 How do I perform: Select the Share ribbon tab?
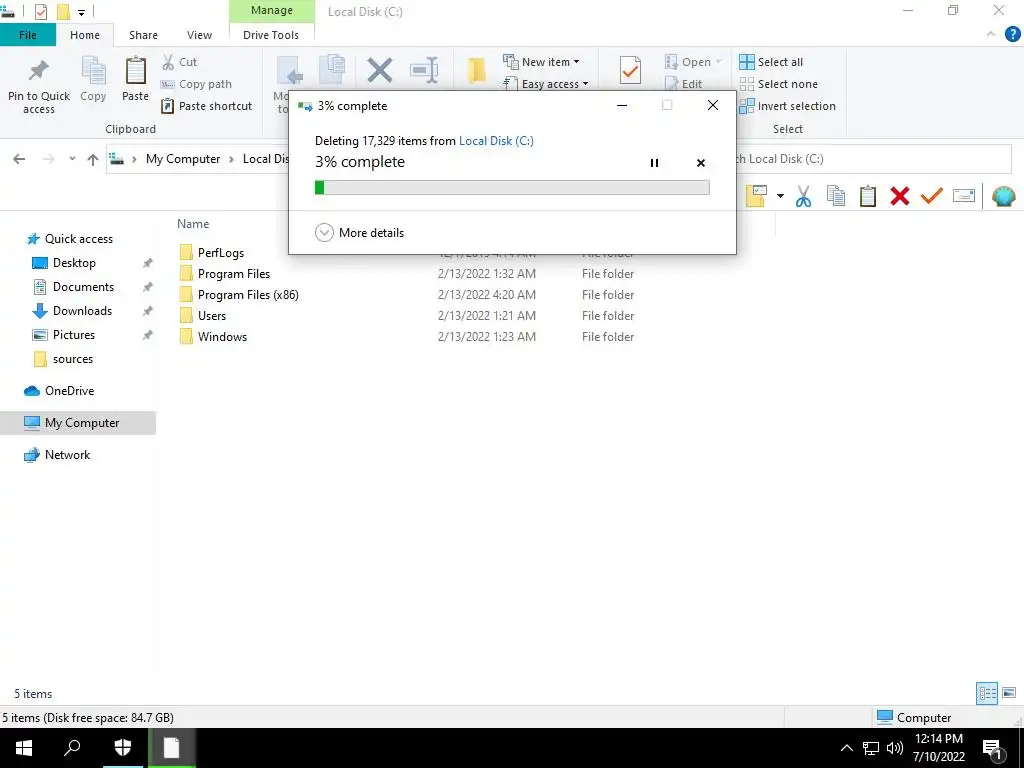143,35
